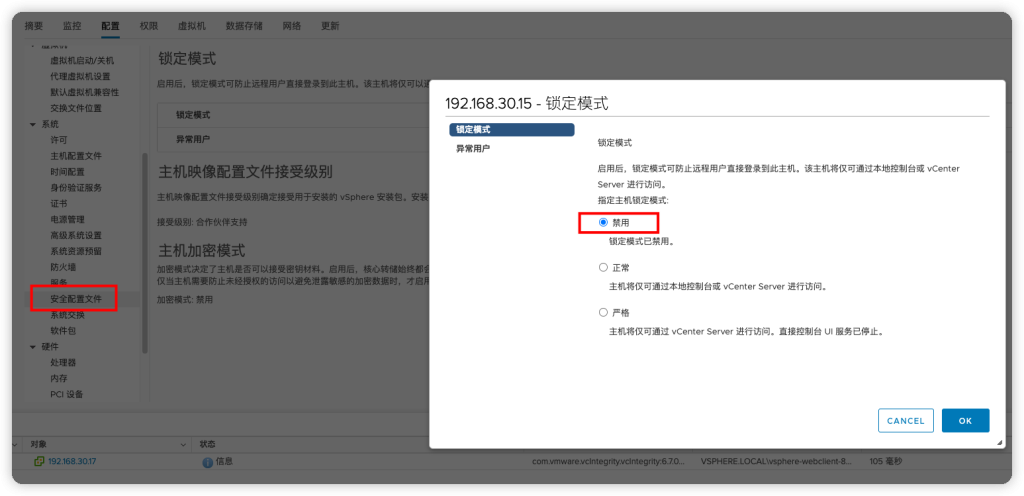Screen dimensions: 1024x496
Task: Select 内存 in sidebar
Action: (x=59, y=379)
